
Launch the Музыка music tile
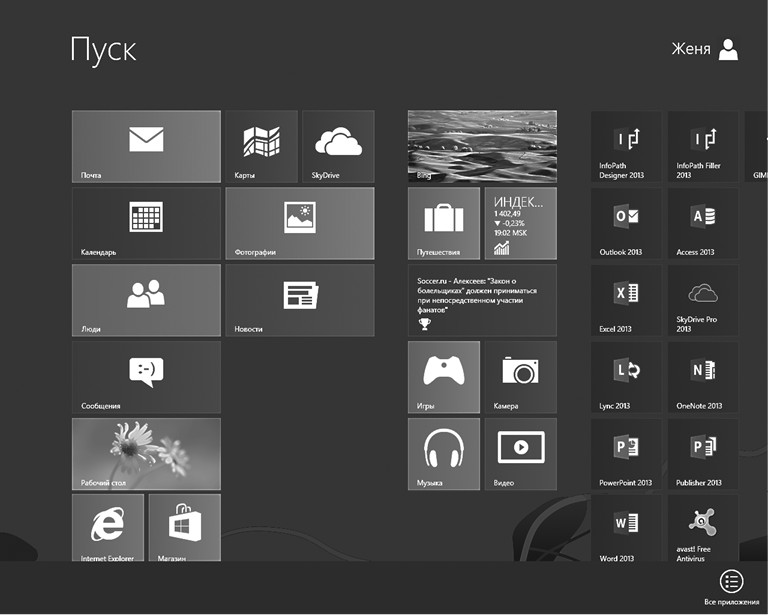click(444, 454)
